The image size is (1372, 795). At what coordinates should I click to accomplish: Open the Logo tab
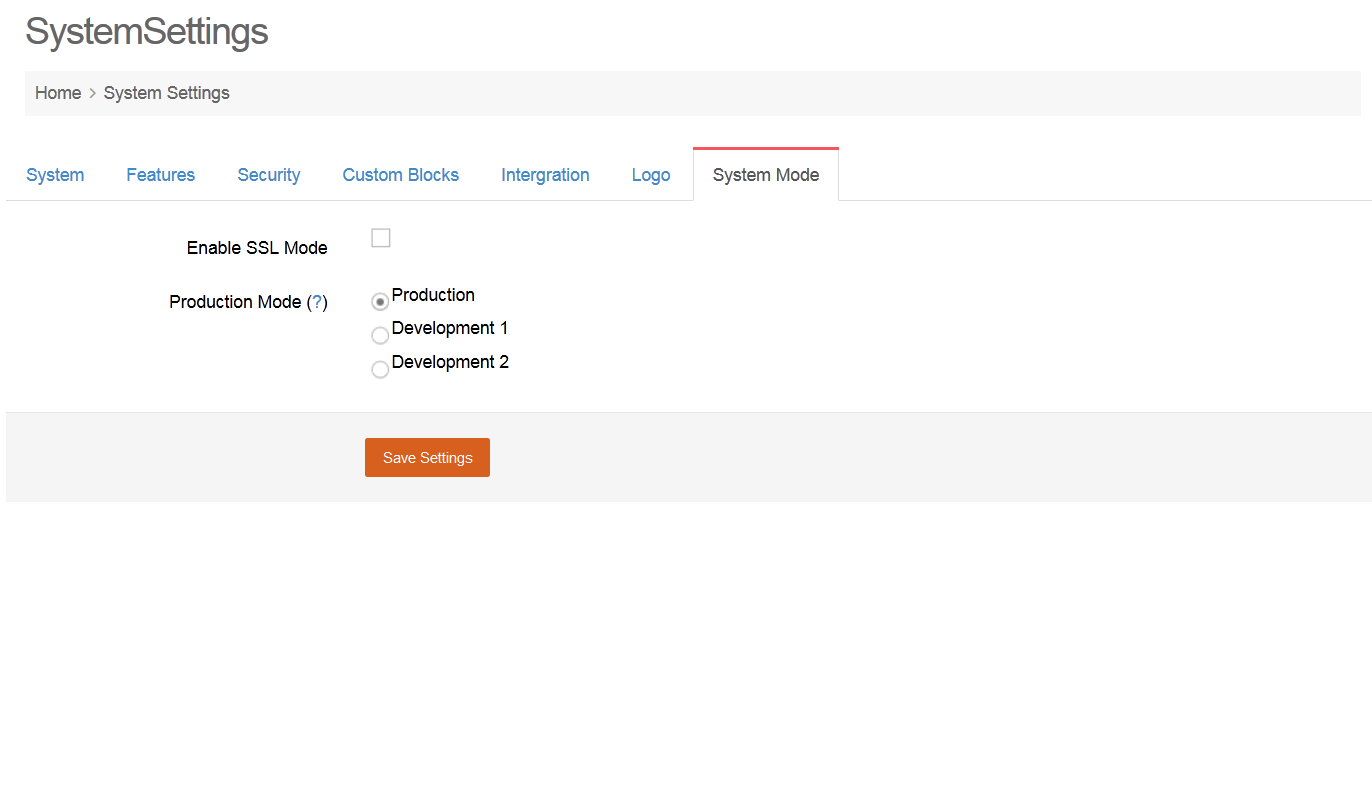click(x=650, y=175)
